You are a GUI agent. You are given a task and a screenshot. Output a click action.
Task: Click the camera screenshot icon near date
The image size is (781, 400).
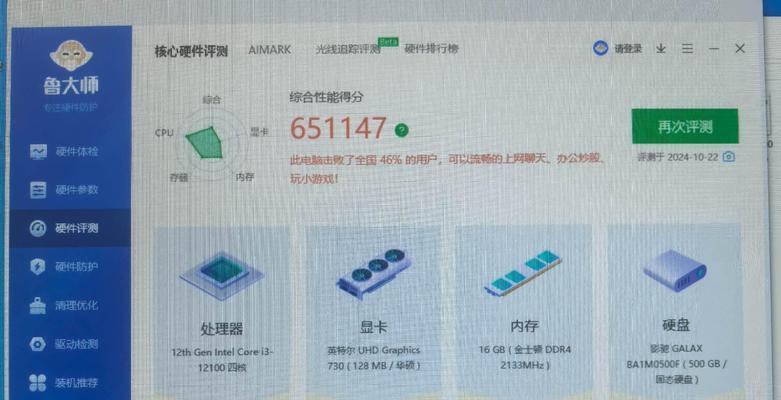[x=729, y=157]
